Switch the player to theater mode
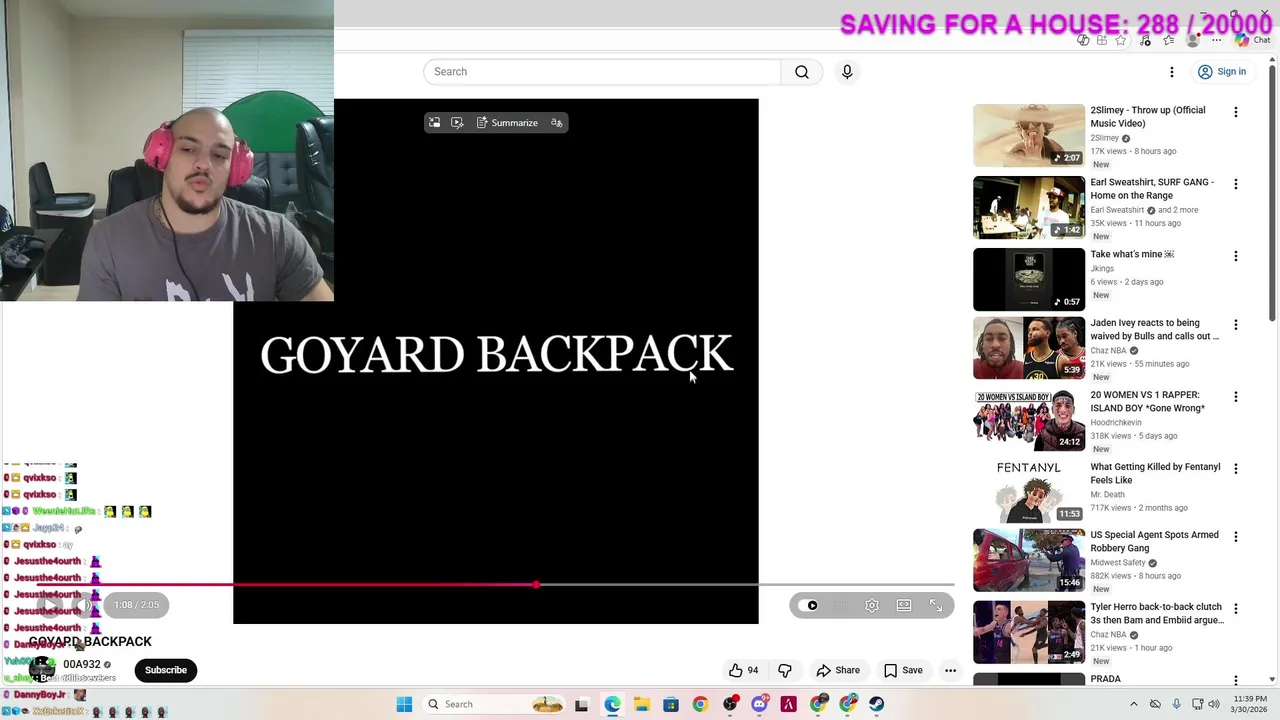Screen dimensions: 1280x720 pos(904,605)
